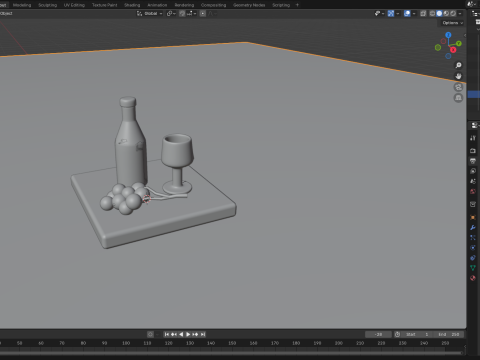Open the snapping options dropdown
Image resolution: width=480 pixels, height=360 pixels.
click(x=192, y=14)
